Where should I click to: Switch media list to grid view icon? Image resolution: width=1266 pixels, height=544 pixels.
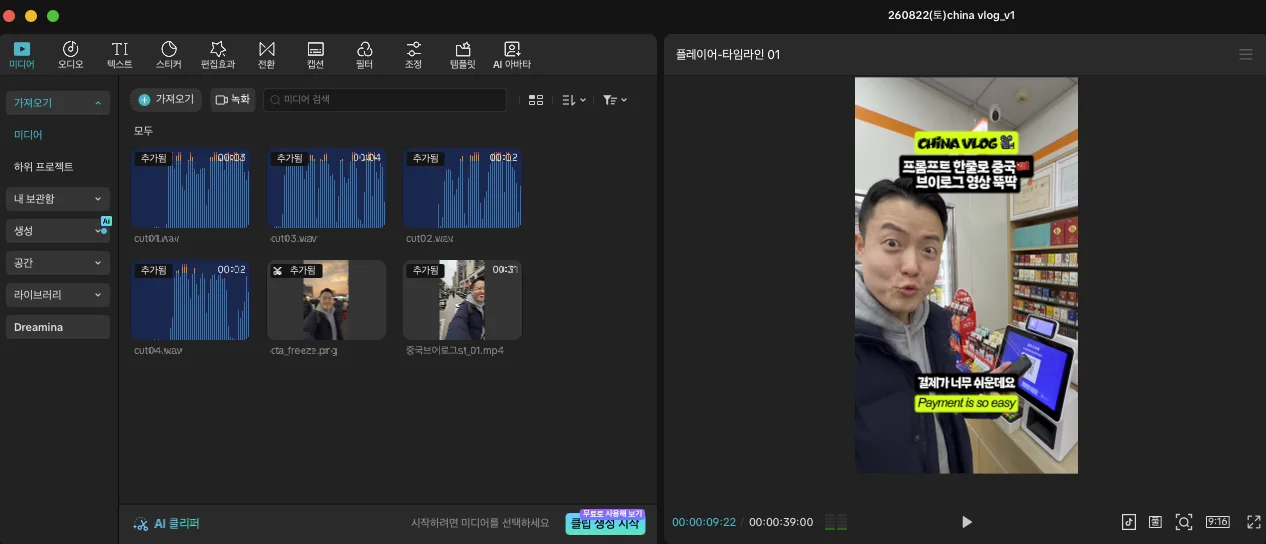[536, 100]
